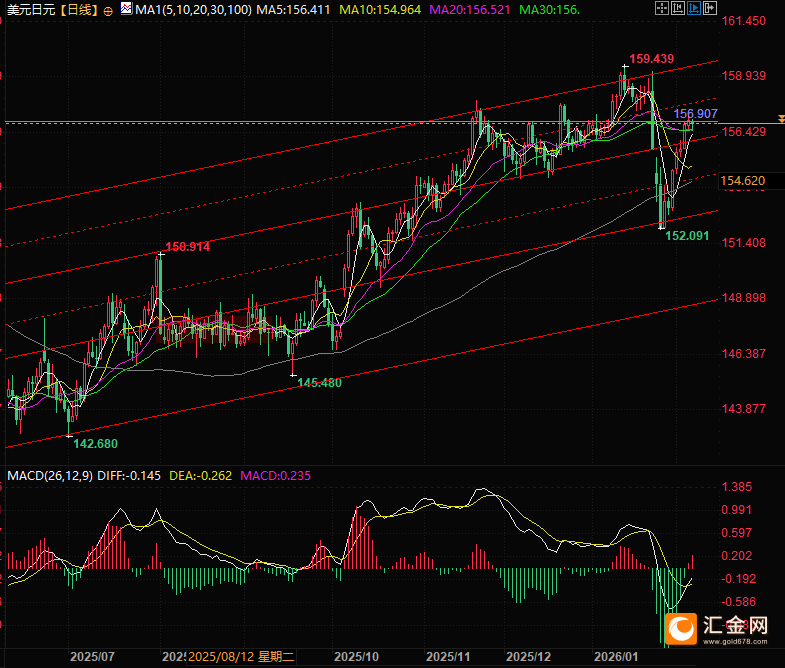
Task: Click the 152.091 low price label
Action: 687,235
